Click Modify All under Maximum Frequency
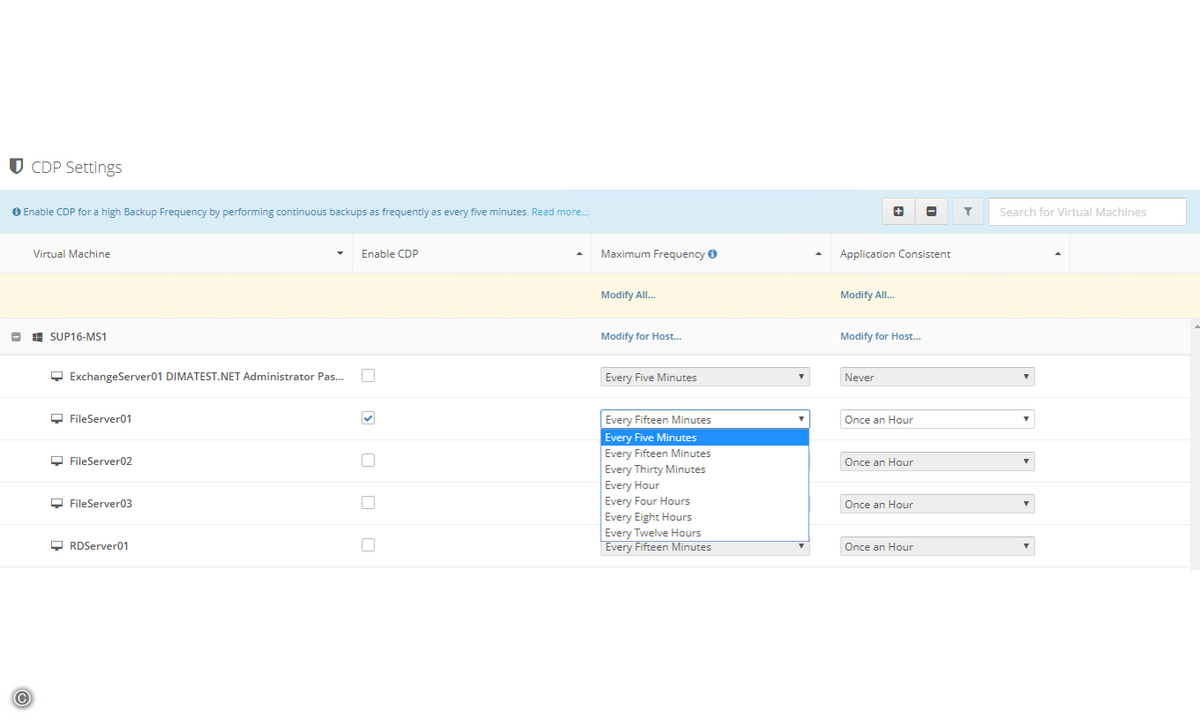This screenshot has width=1200, height=720. coord(628,295)
